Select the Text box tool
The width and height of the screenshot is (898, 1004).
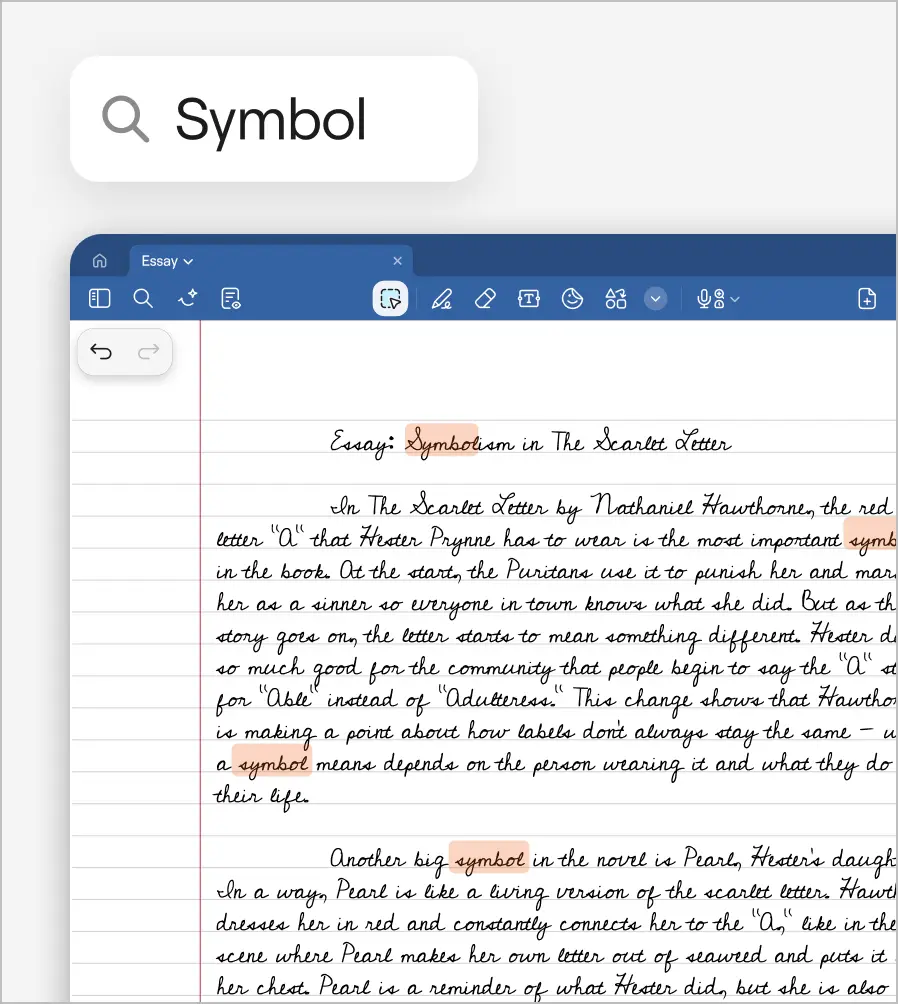coord(528,298)
